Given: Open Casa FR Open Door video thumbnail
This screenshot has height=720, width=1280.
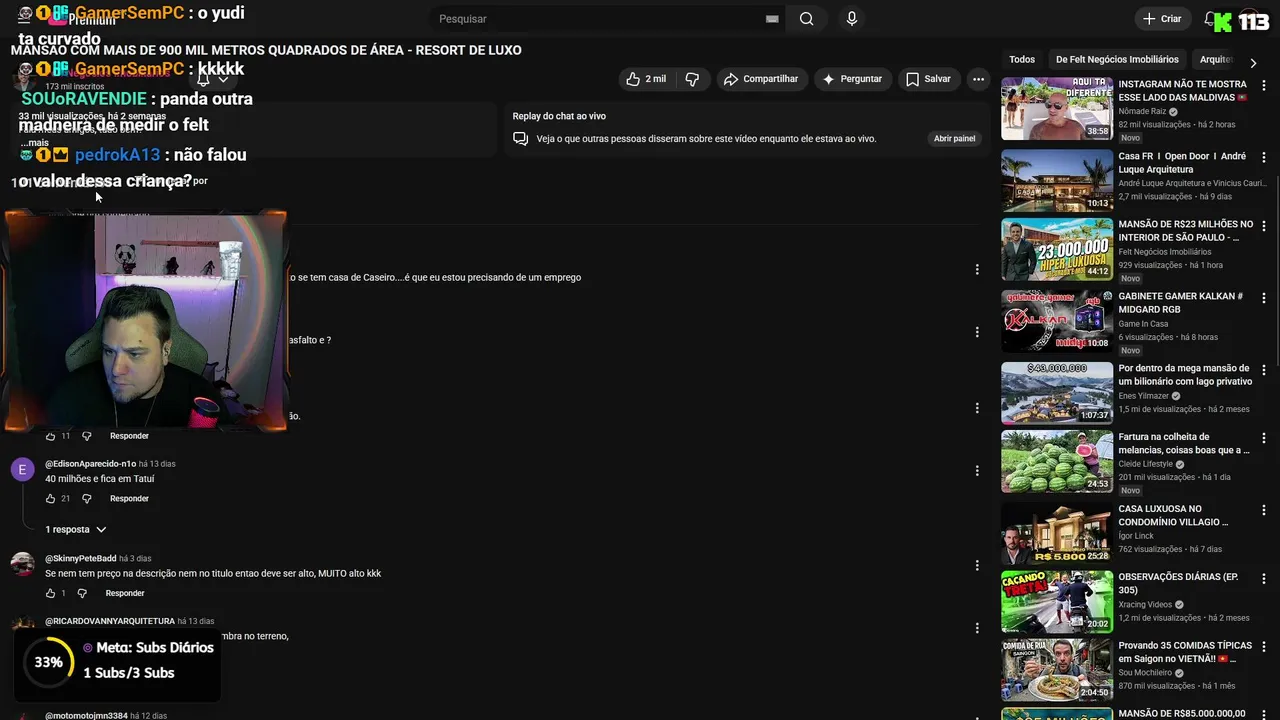Looking at the screenshot, I should point(1057,181).
